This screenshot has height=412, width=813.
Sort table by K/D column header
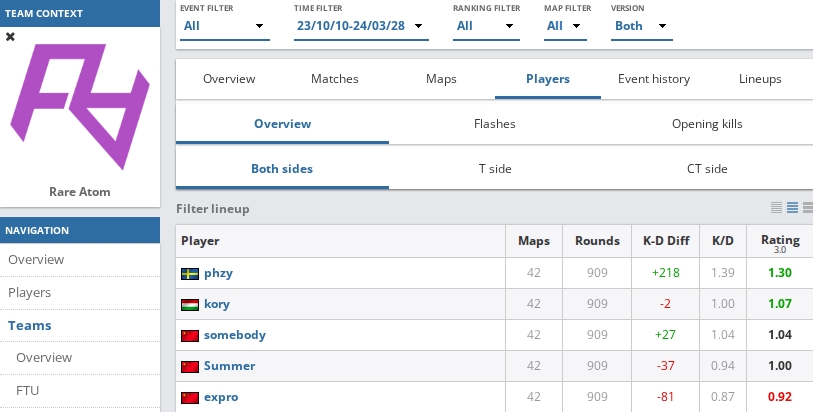pos(723,241)
